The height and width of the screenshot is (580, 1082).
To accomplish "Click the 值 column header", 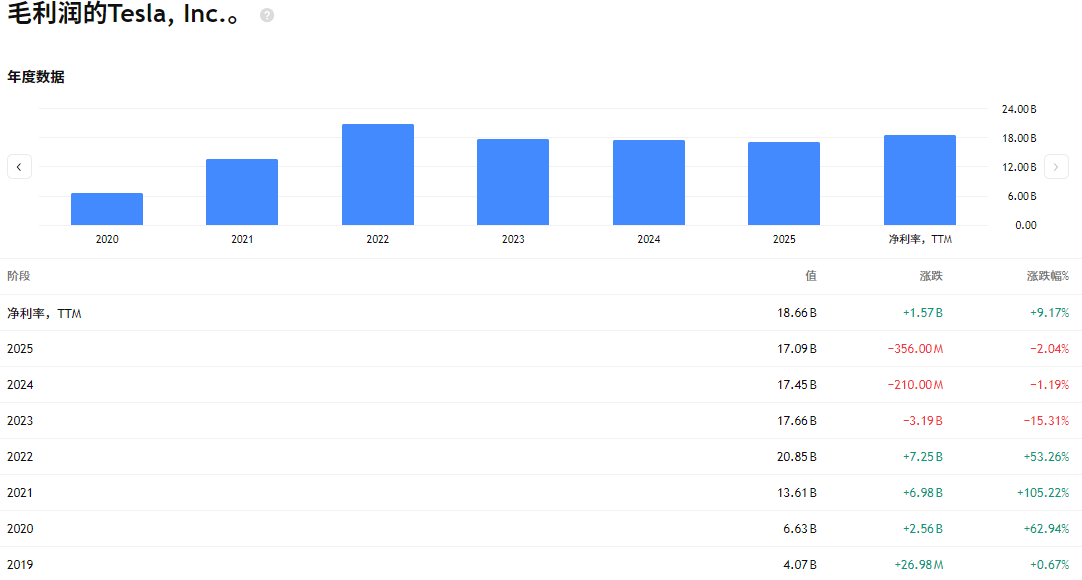I will coord(811,276).
